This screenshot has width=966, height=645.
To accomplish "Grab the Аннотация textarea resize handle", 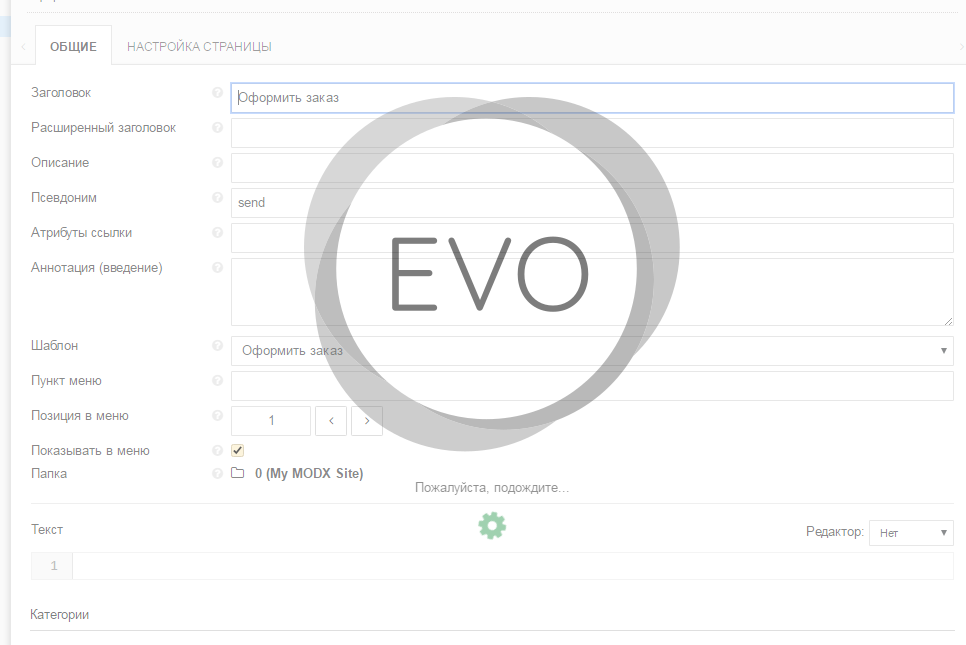I will [948, 320].
